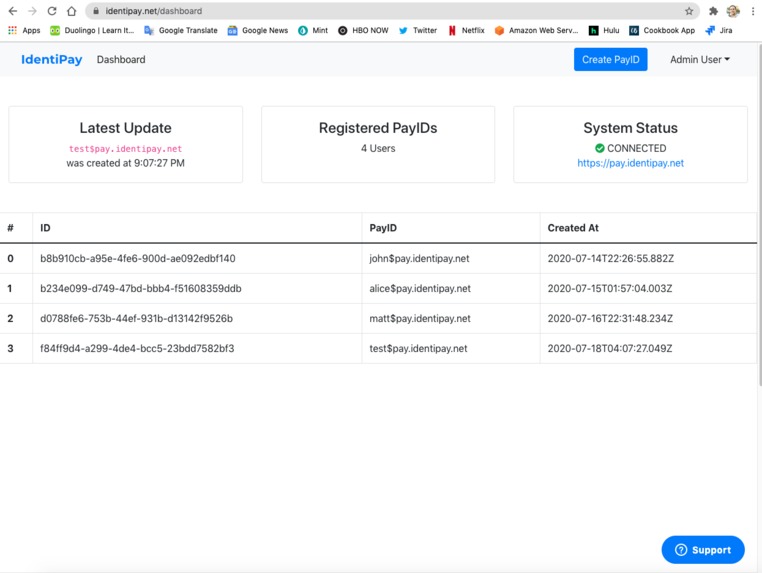
Task: Open the Google Translate bookmark
Action: [181, 30]
